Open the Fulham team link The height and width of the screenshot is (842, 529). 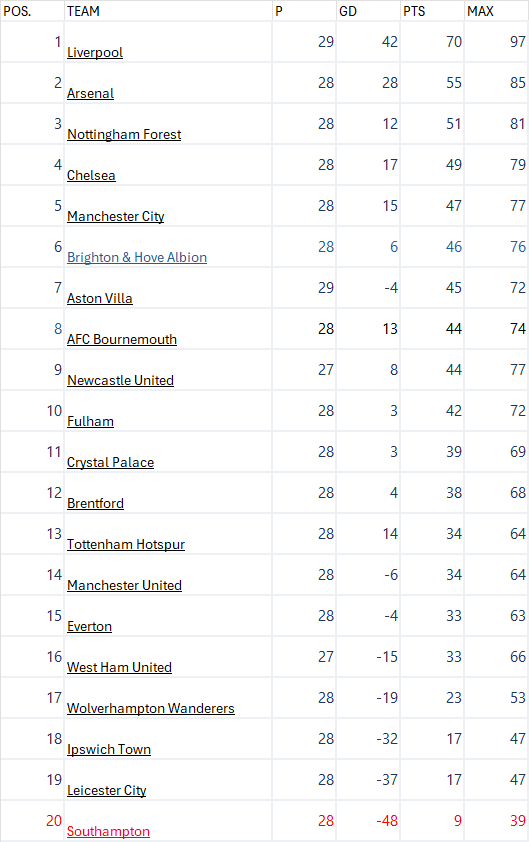[90, 422]
